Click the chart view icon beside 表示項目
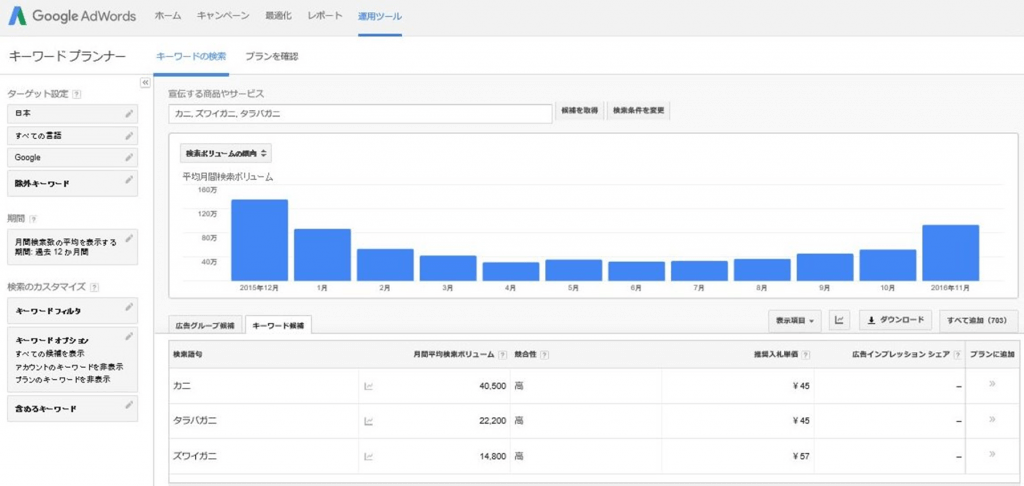The width and height of the screenshot is (1024, 486). 840,320
